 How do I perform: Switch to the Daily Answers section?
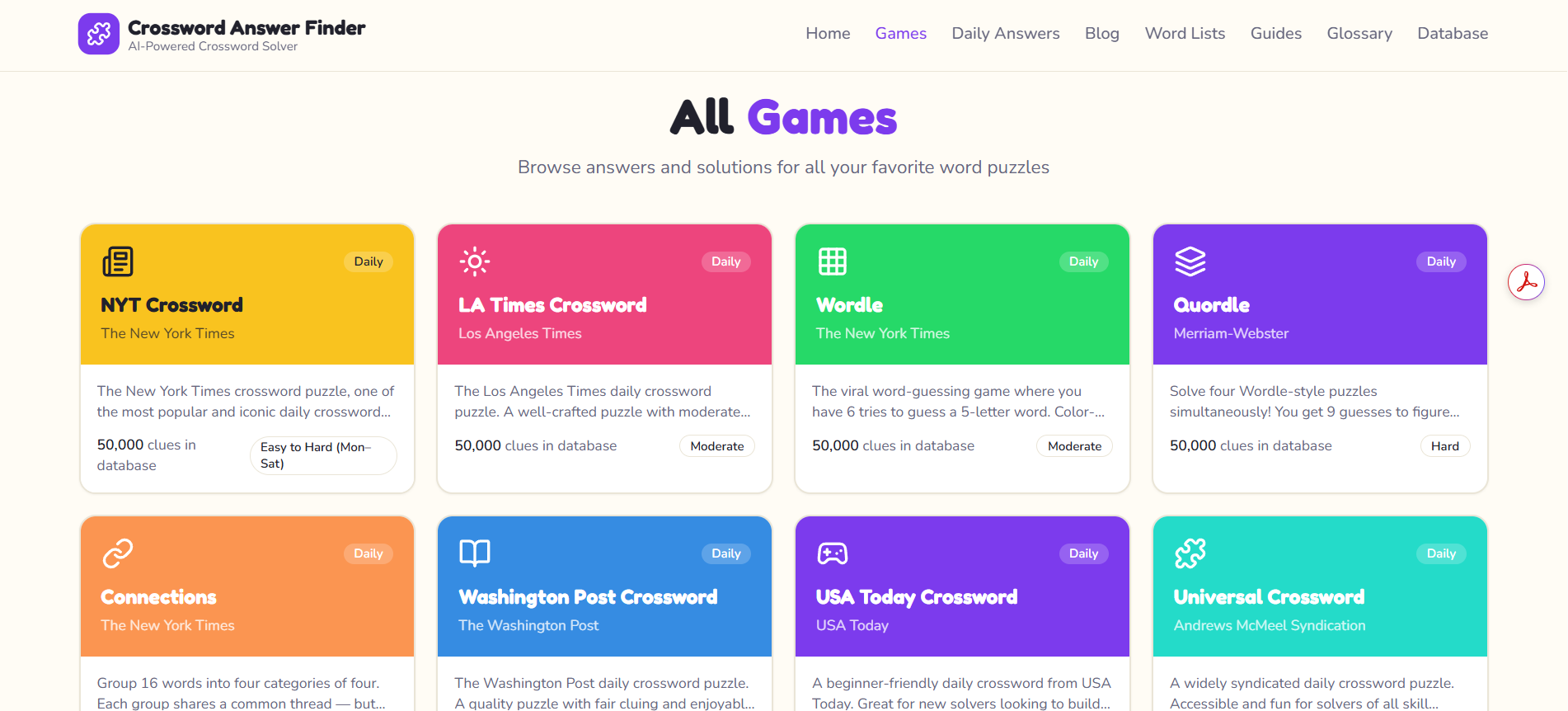pyautogui.click(x=1005, y=33)
